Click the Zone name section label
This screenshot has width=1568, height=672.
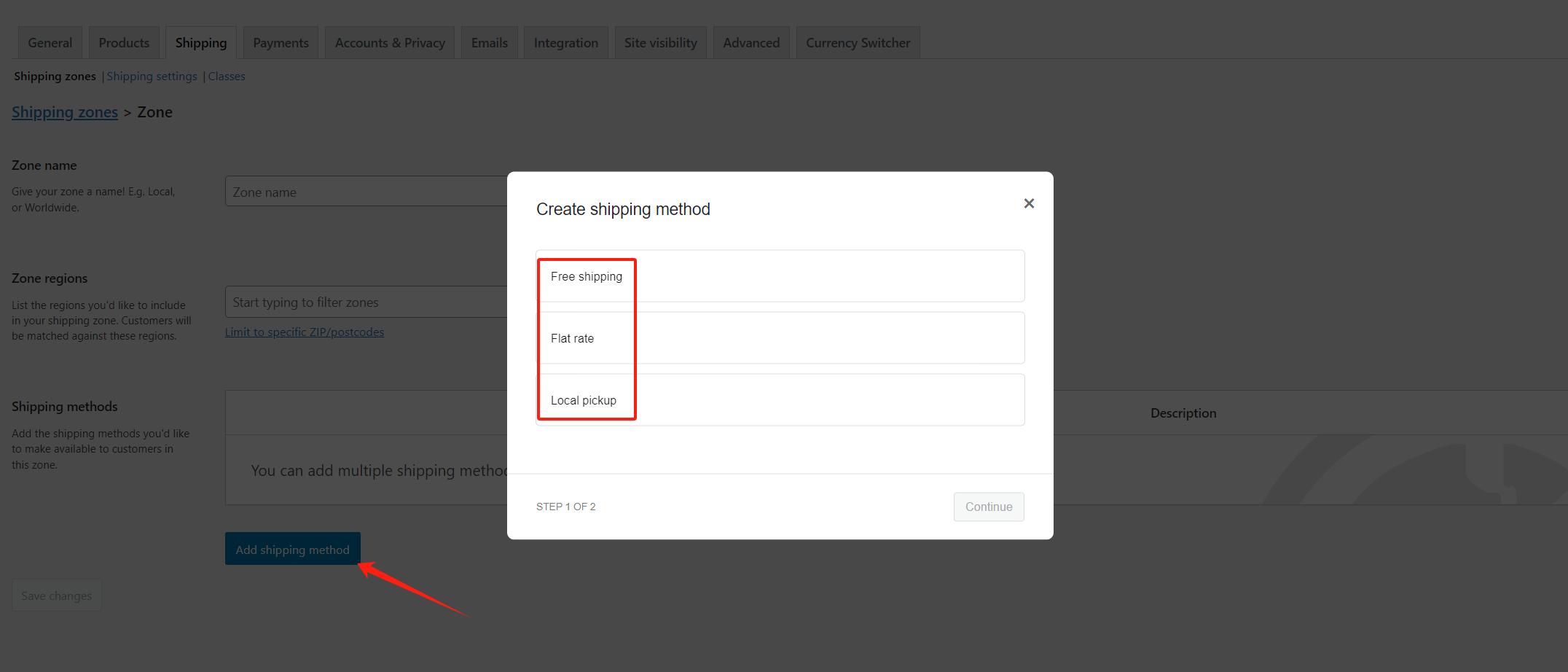coord(44,165)
